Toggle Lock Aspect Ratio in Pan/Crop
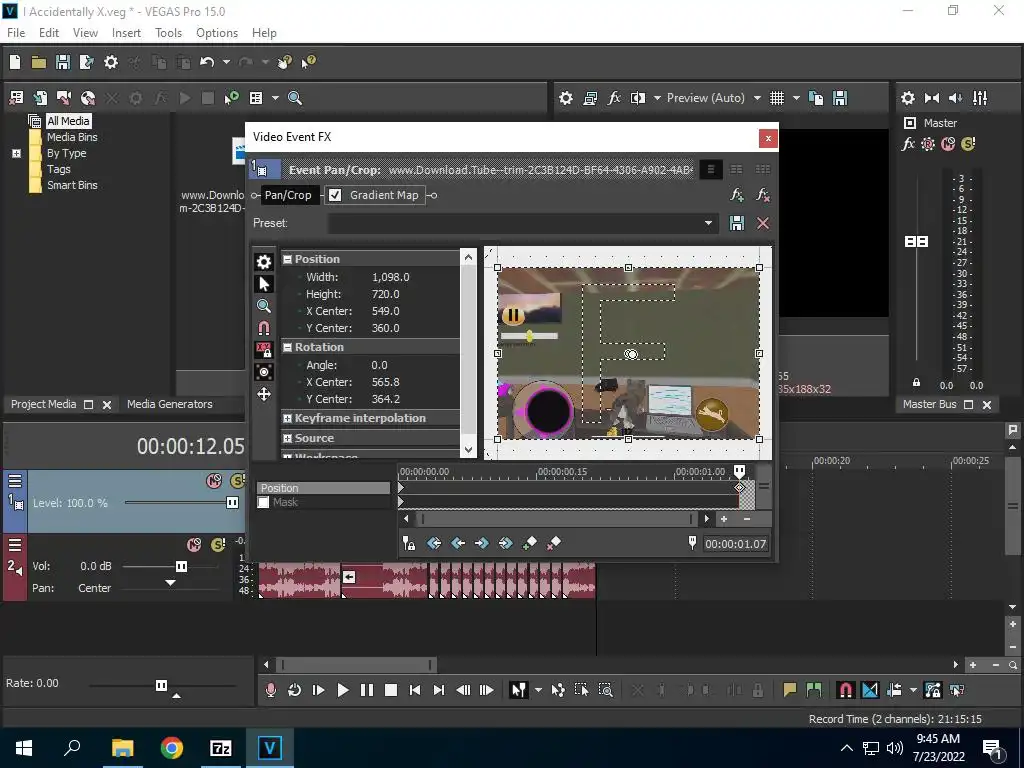 pyautogui.click(x=264, y=350)
